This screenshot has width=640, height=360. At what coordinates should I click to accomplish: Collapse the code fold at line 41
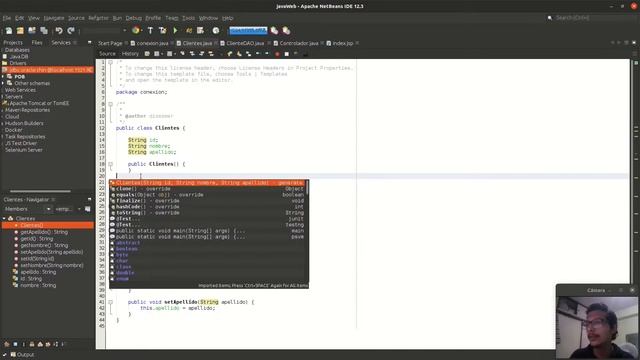110,302
